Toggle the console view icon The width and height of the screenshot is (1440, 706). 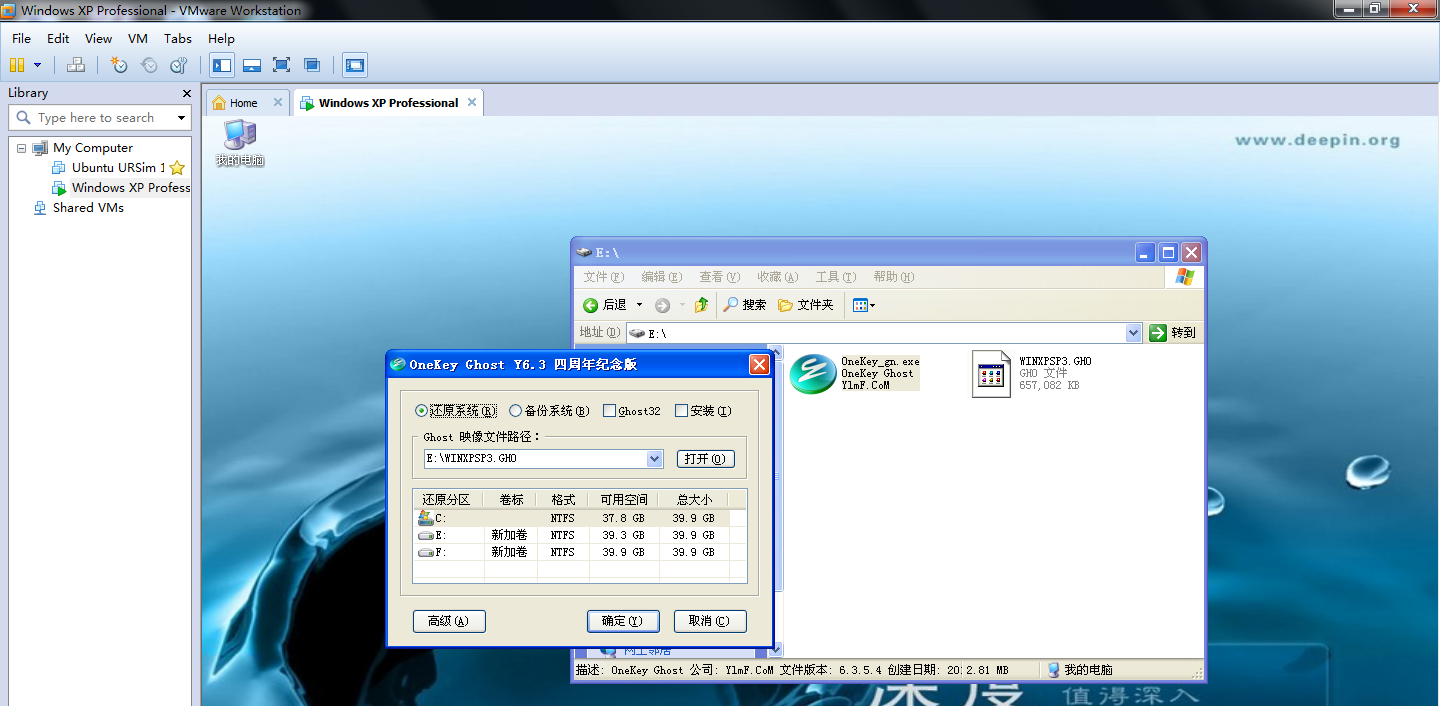355,65
